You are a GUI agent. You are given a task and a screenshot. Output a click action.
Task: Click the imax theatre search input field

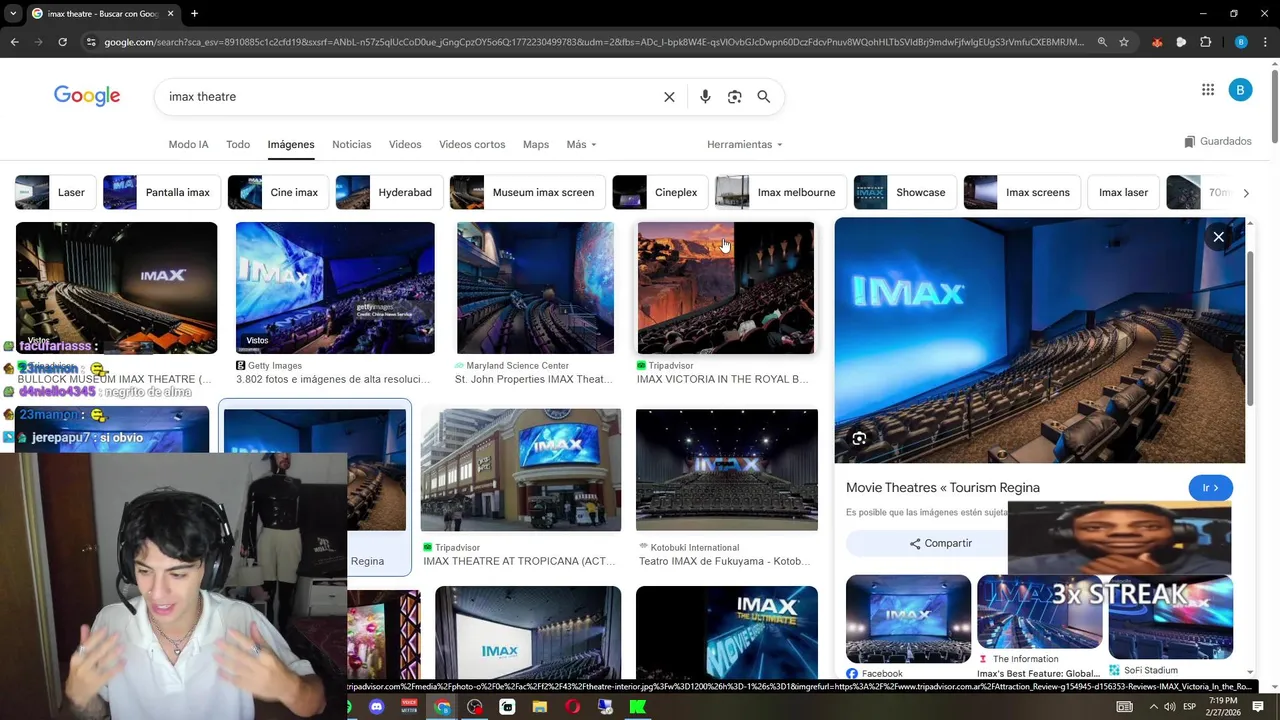tap(410, 97)
